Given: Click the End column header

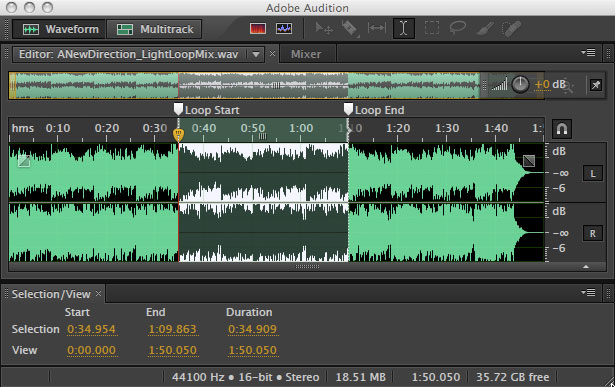Looking at the screenshot, I should (x=156, y=312).
